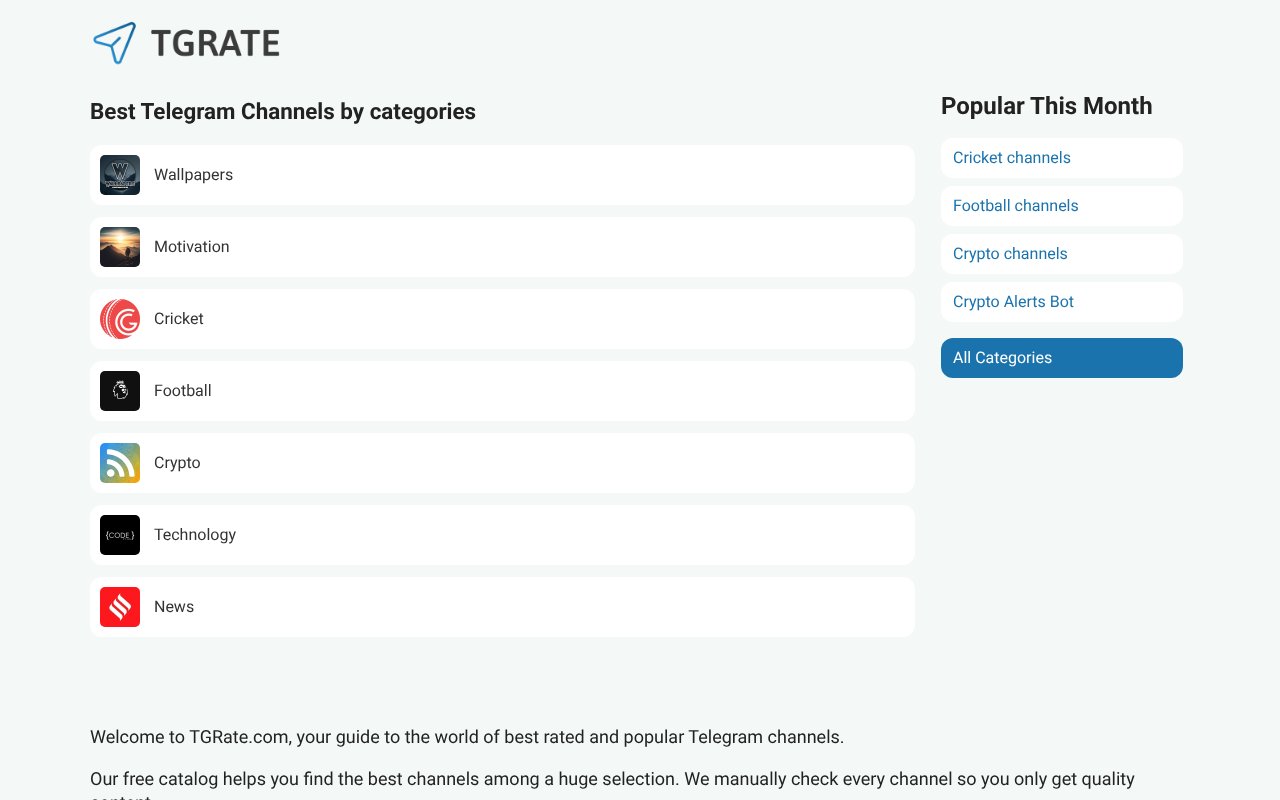This screenshot has width=1280, height=800.
Task: Open the Crypto Alerts Bot link
Action: (x=1013, y=301)
